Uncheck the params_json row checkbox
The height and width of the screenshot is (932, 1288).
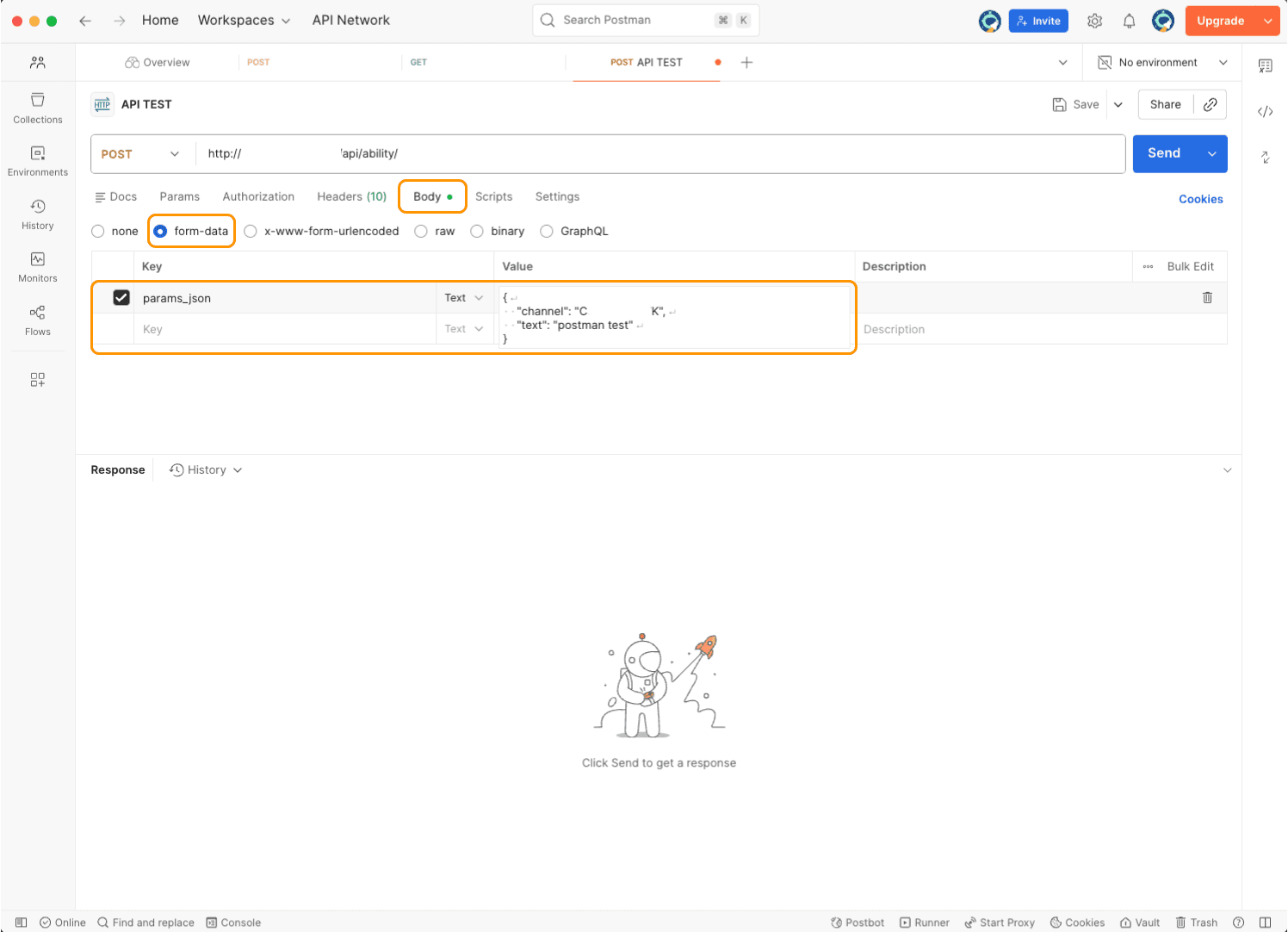click(121, 297)
